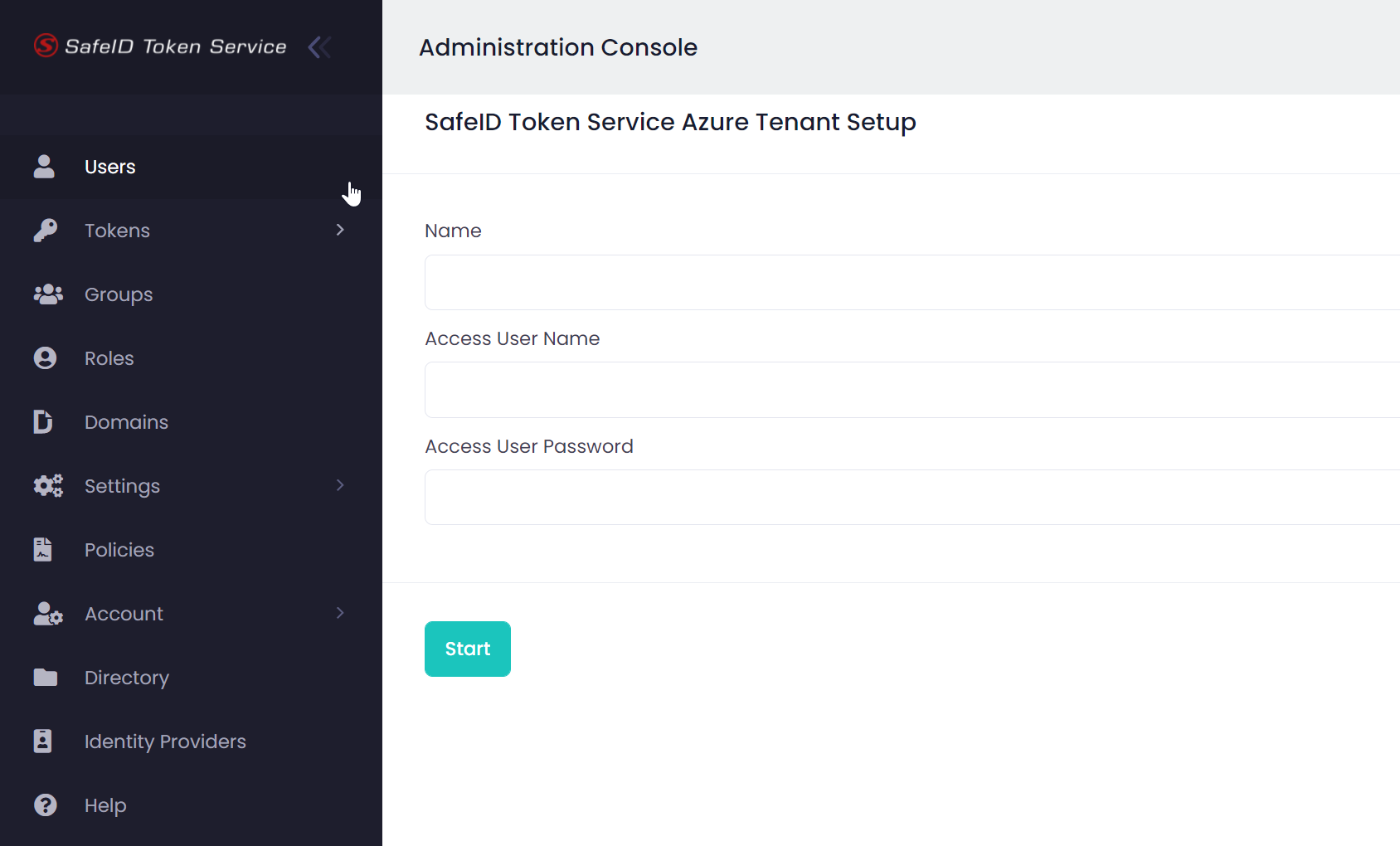Click the Users person icon
Image resolution: width=1400 pixels, height=846 pixels.
point(44,167)
